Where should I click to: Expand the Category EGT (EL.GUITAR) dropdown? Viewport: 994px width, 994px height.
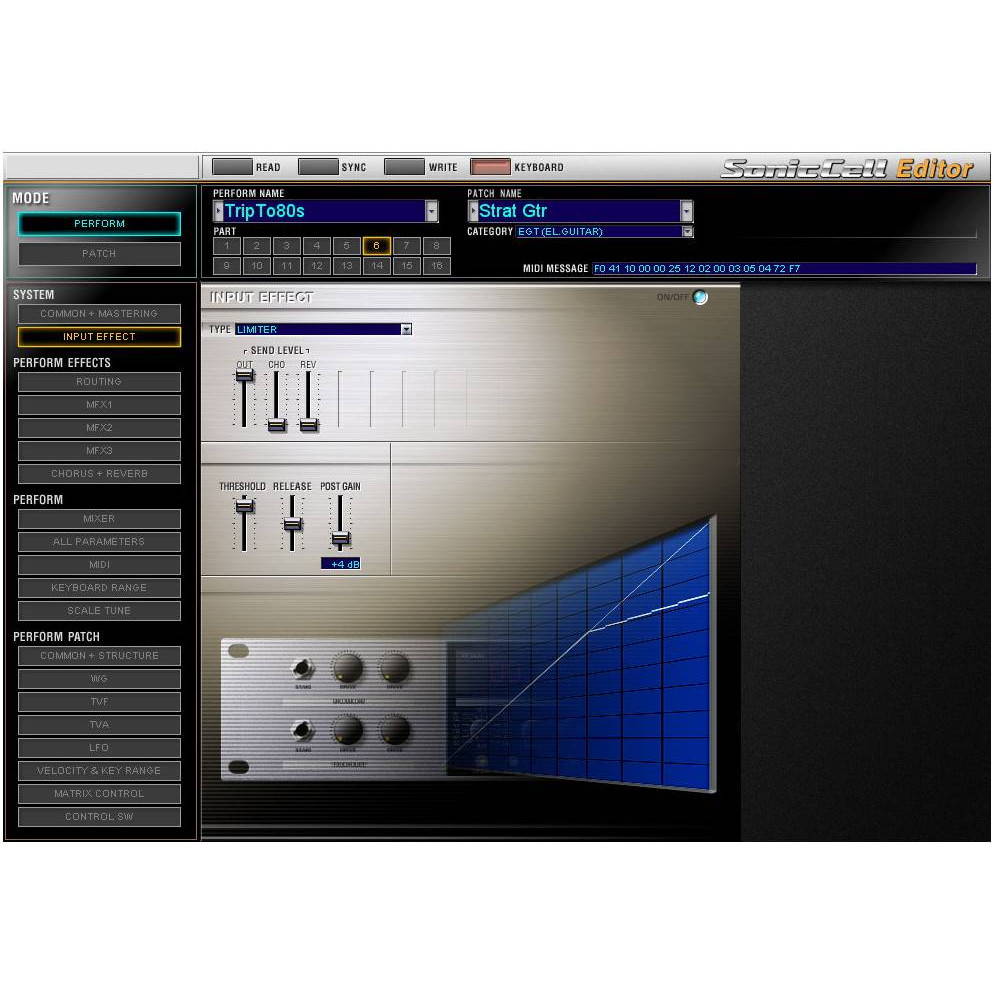[x=688, y=231]
